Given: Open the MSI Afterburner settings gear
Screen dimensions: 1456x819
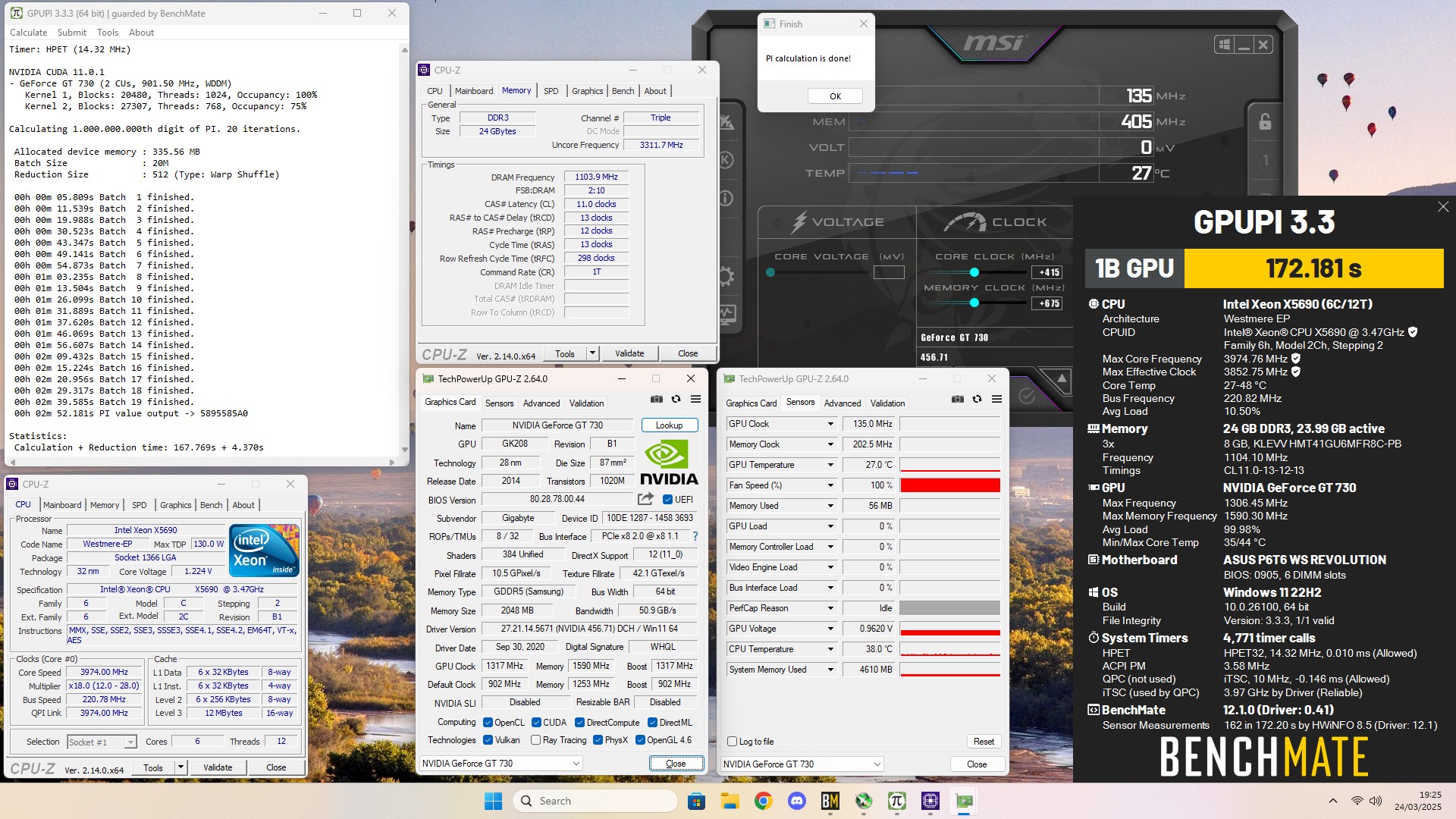Looking at the screenshot, I should click(726, 276).
